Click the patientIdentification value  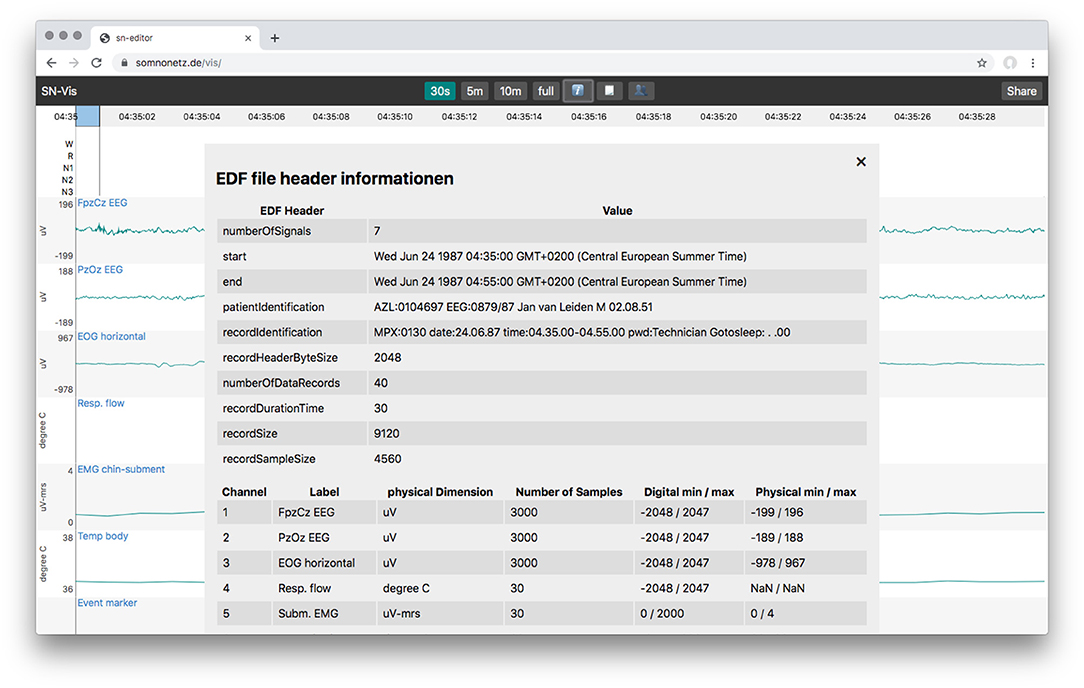(513, 307)
